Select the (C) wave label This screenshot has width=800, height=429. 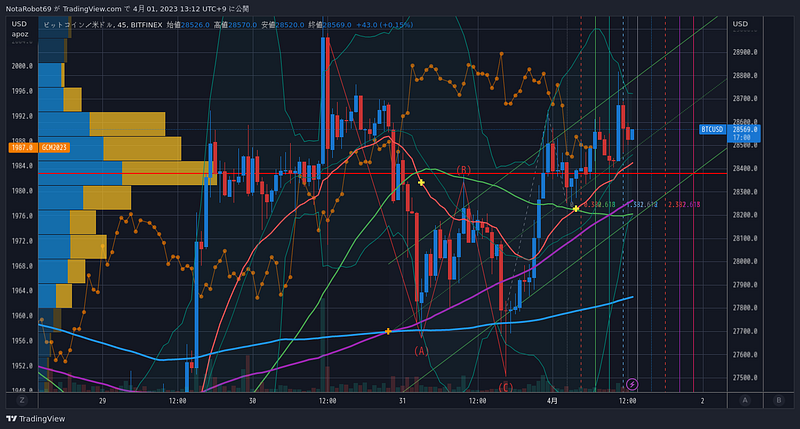click(x=505, y=387)
